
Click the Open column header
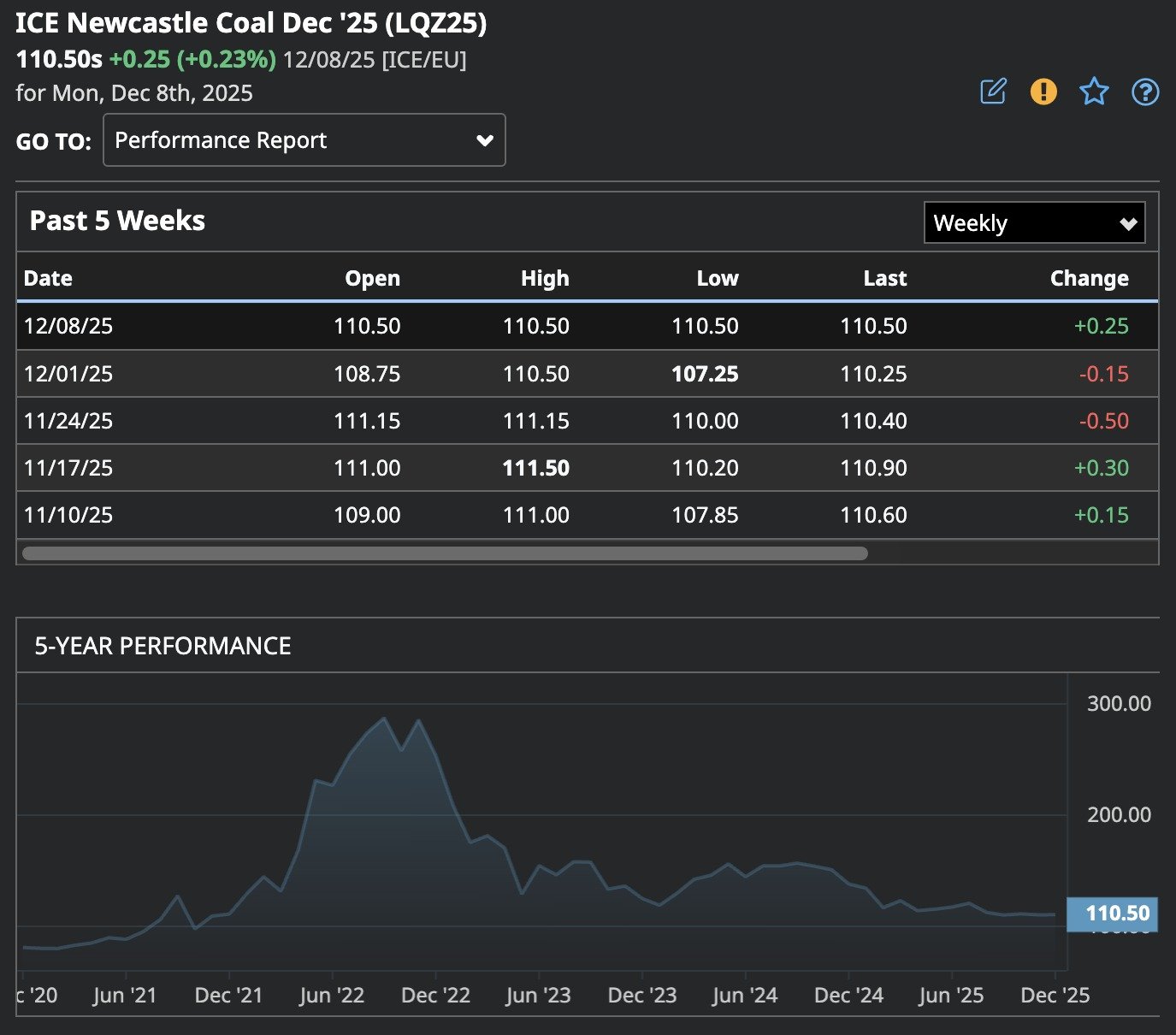click(x=372, y=278)
